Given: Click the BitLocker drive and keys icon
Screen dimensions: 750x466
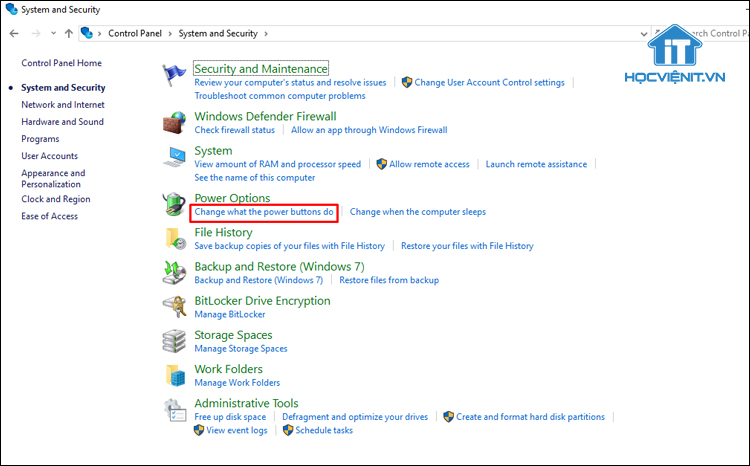Looking at the screenshot, I should [x=174, y=307].
